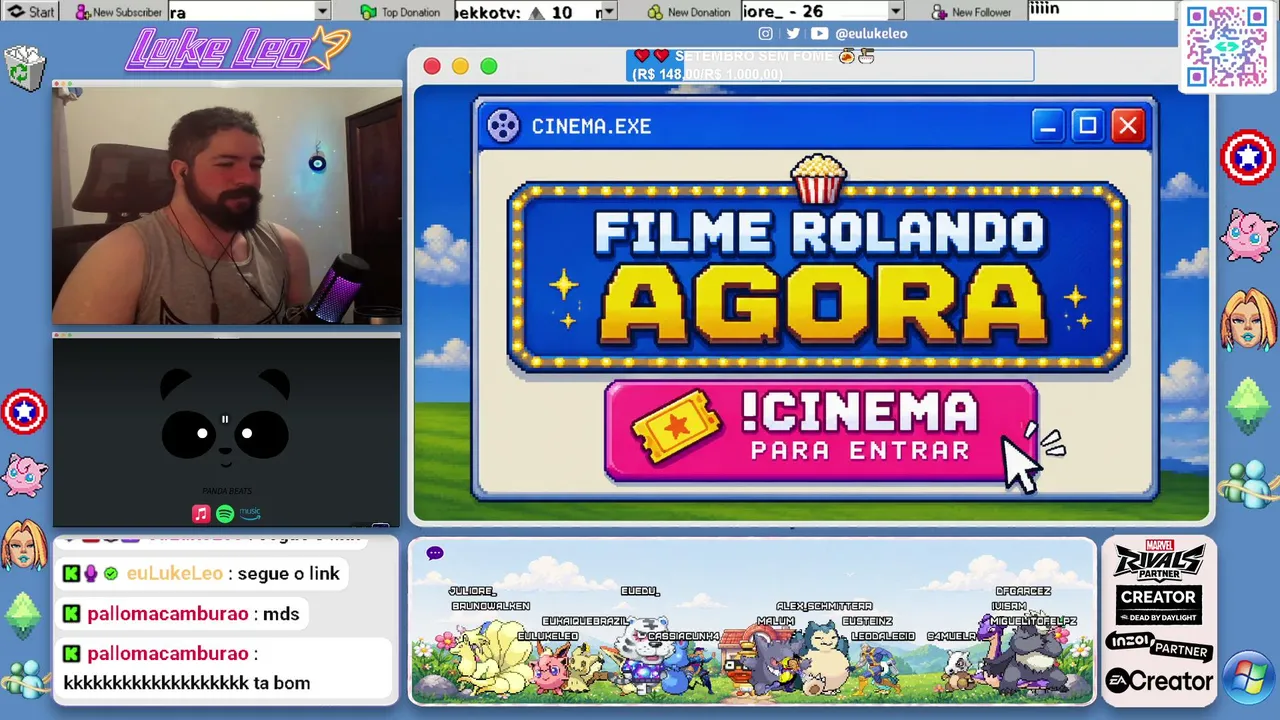Click the Captain America shield on right edge
Image resolution: width=1280 pixels, height=720 pixels.
(x=1248, y=158)
